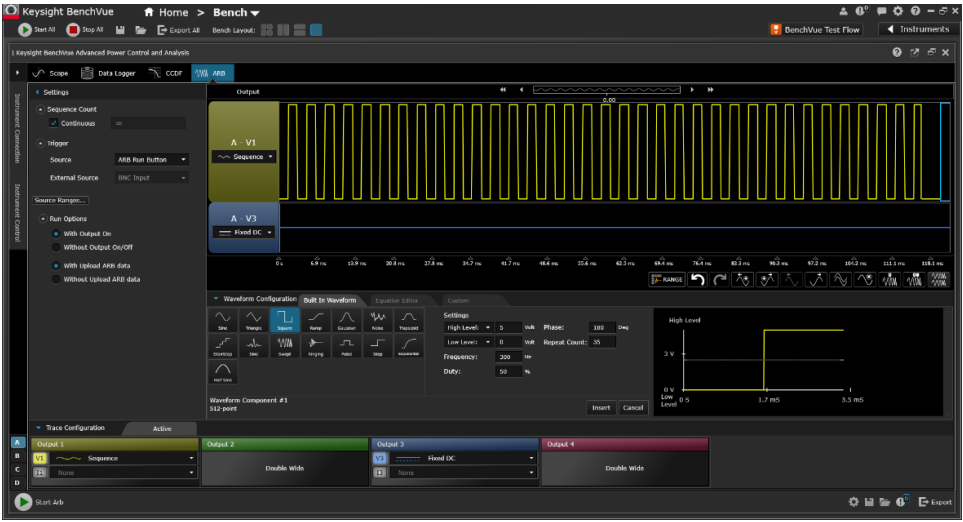Toggle the V1 trace in Output 1
963x522 pixels.
point(40,458)
